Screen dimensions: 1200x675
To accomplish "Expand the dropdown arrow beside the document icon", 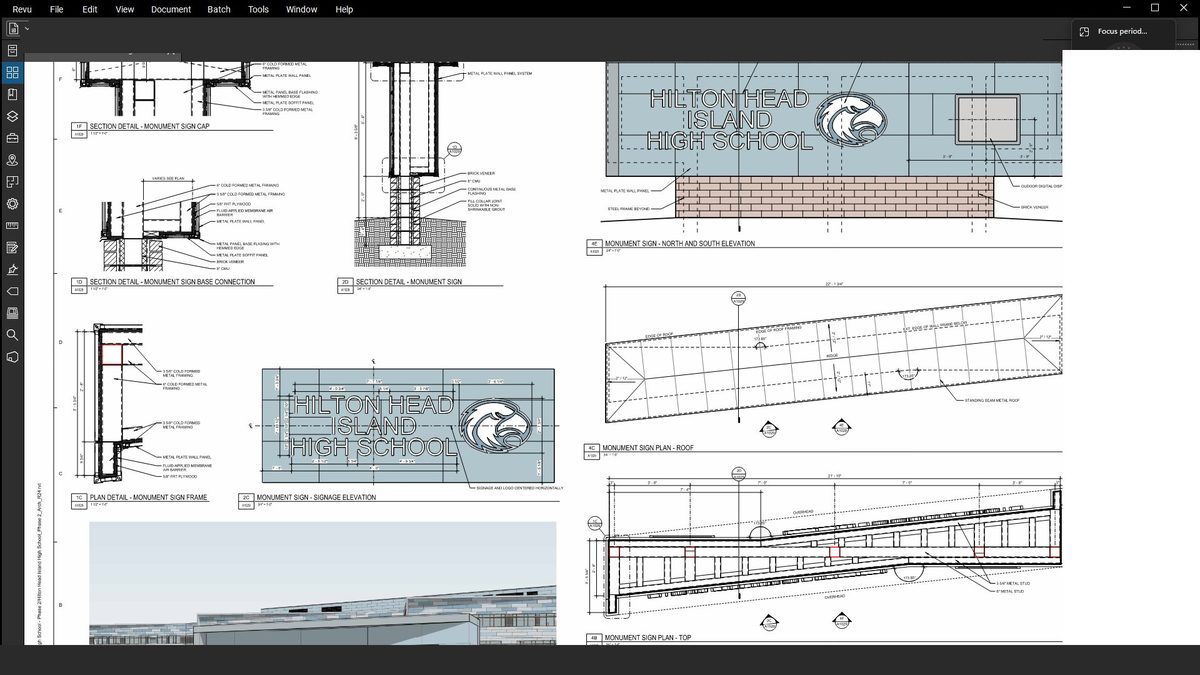I will click(27, 29).
